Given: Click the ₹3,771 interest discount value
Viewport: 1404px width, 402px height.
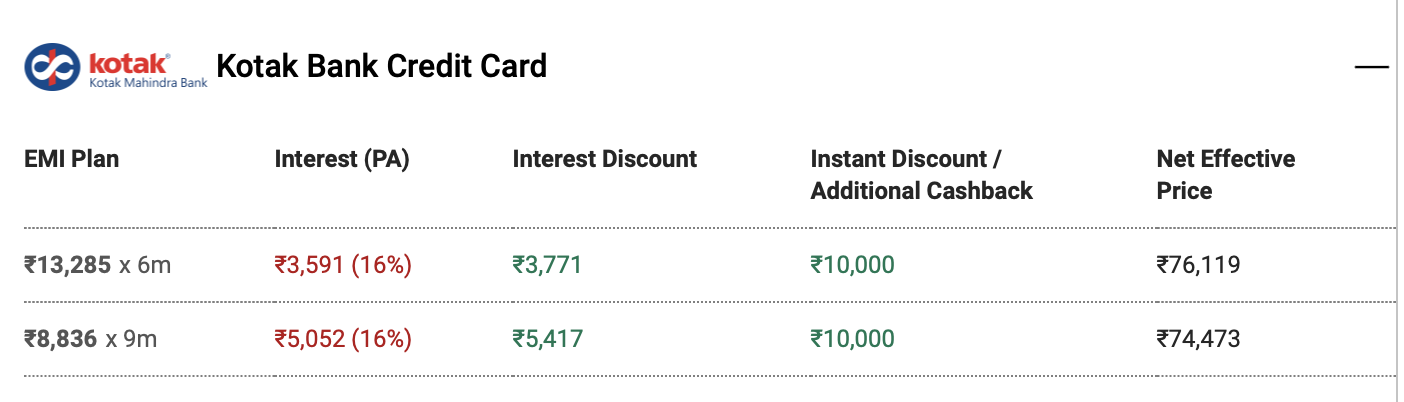Looking at the screenshot, I should [x=546, y=265].
